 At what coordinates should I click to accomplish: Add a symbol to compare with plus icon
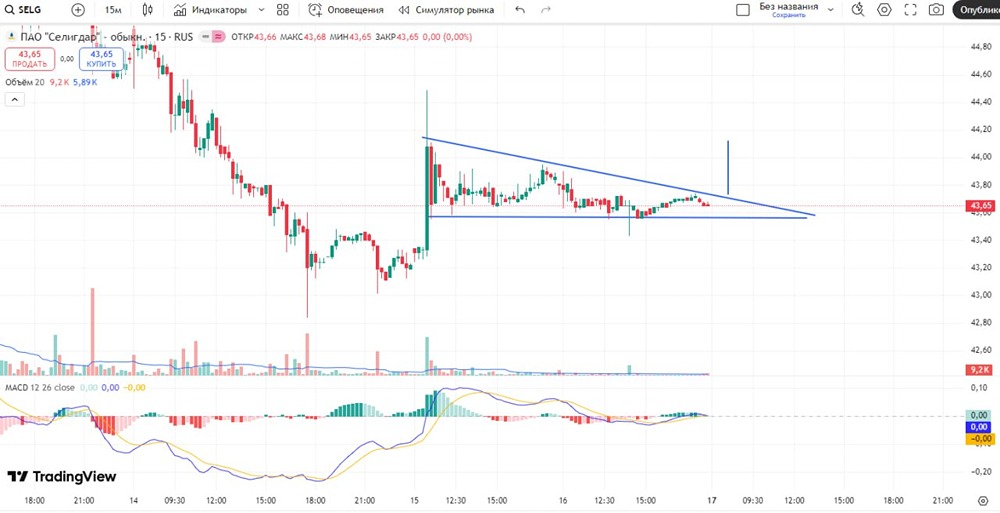pyautogui.click(x=78, y=10)
